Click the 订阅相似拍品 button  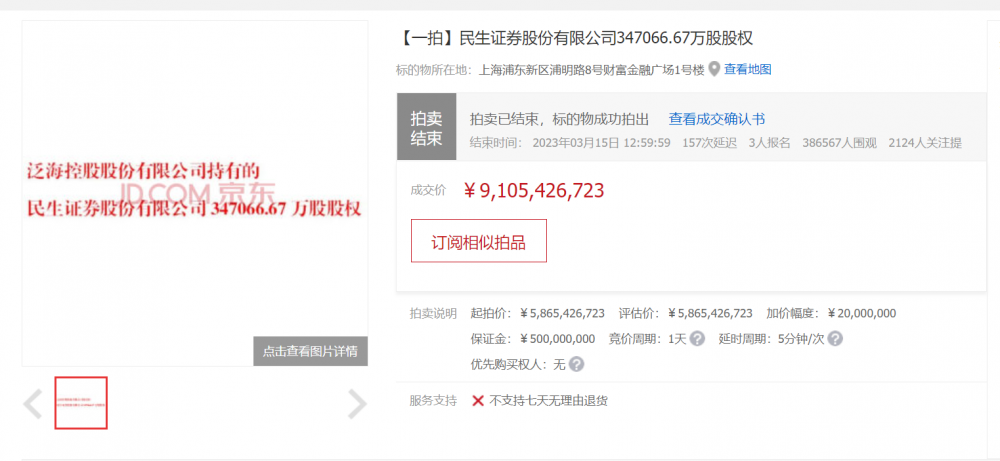click(x=478, y=241)
